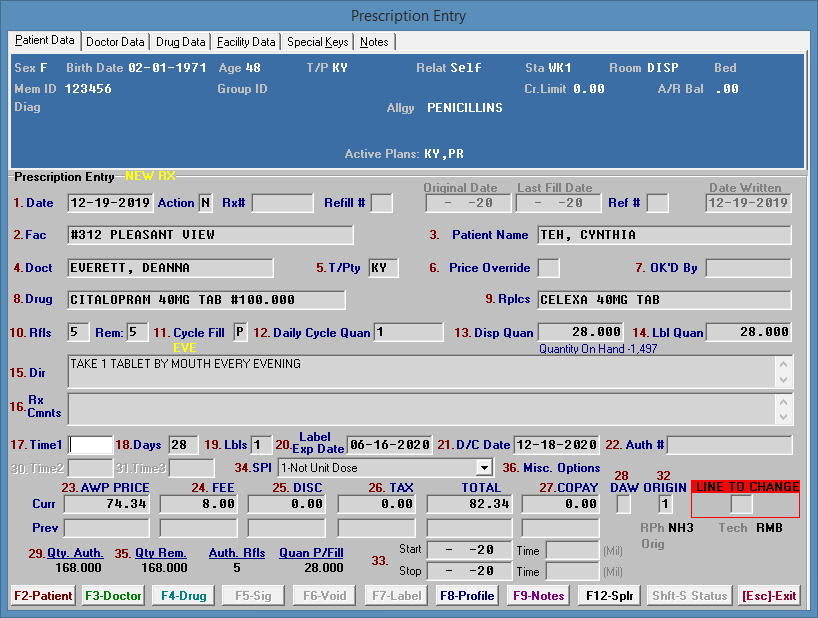Click the F12-Splr button
This screenshot has height=618, width=818.
click(609, 596)
